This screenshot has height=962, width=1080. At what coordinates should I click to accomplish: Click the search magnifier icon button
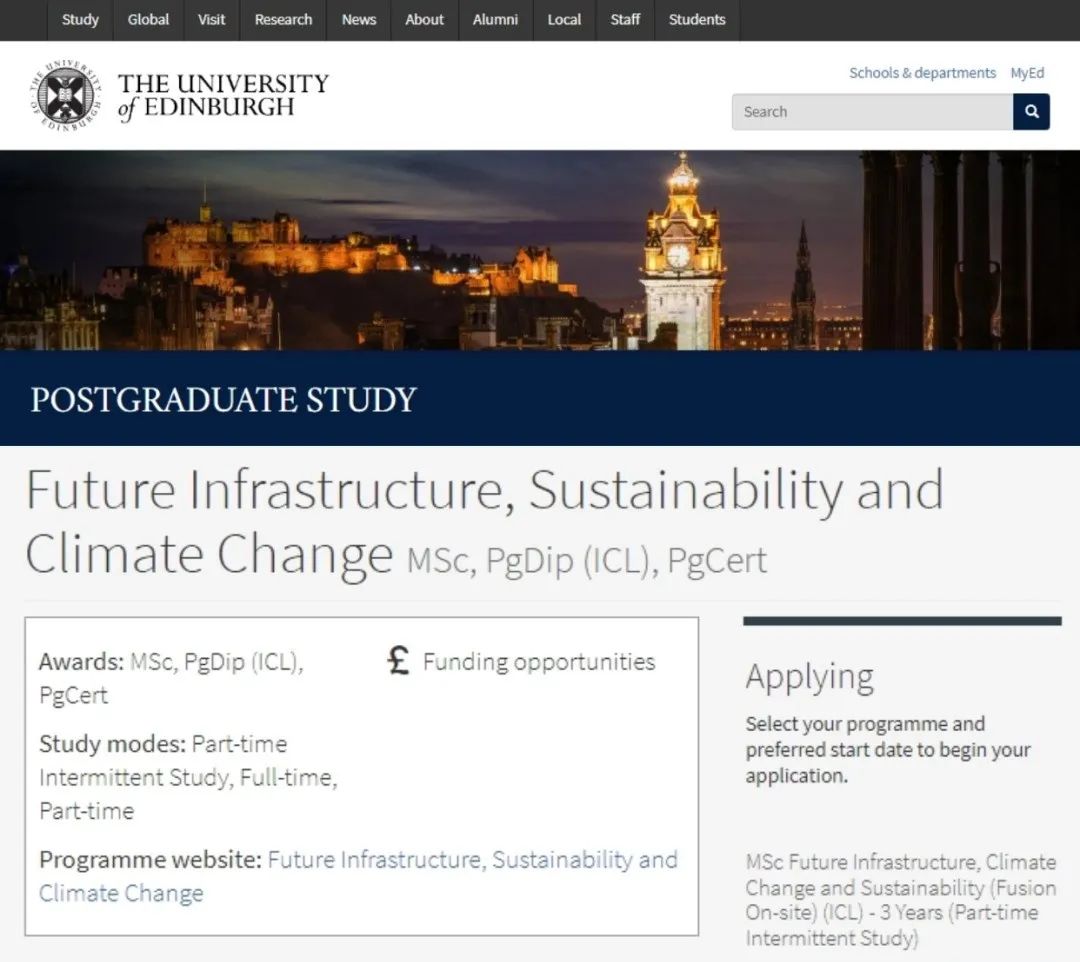pos(1031,112)
